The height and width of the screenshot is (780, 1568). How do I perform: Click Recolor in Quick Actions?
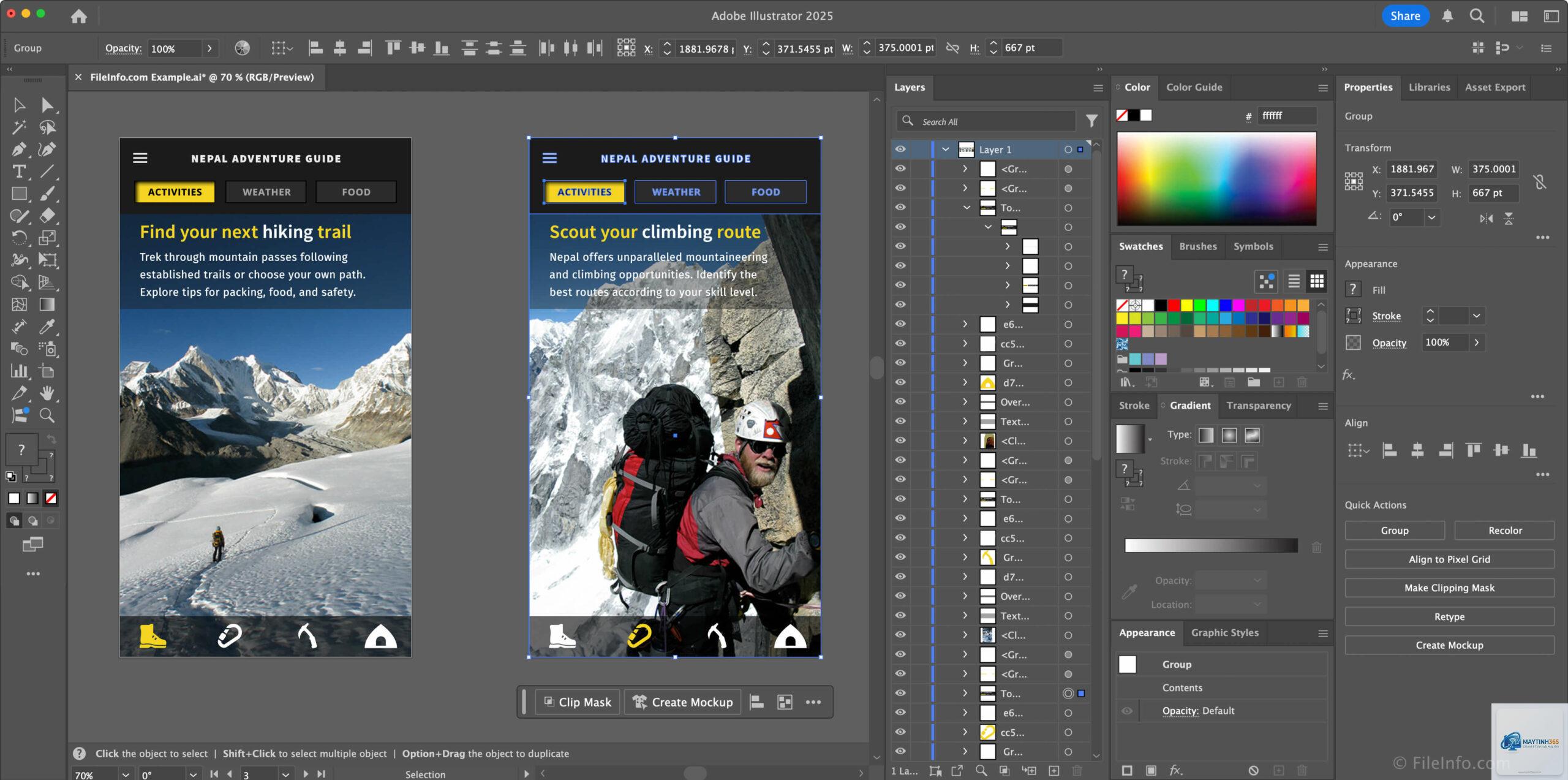click(1504, 531)
